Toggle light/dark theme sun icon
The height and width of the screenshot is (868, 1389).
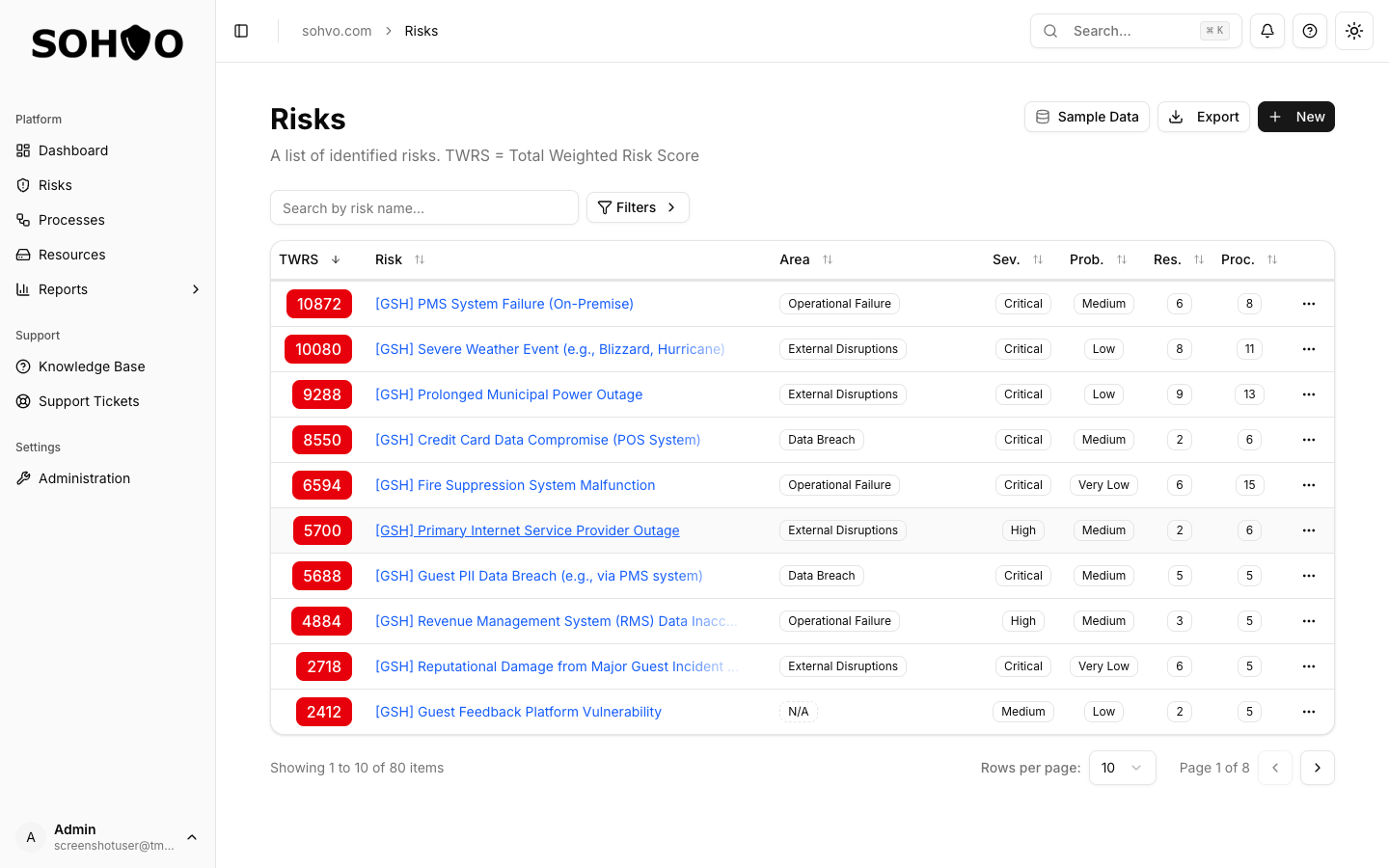point(1354,31)
